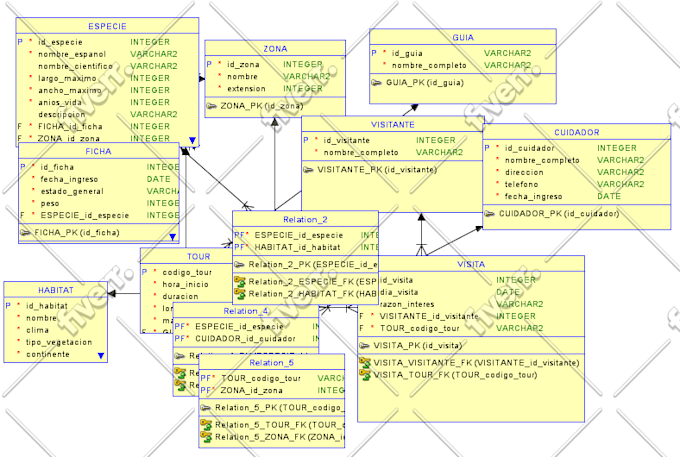Select hora_inicio column in TOUR
Screen dimensions: 680x457
(186, 285)
